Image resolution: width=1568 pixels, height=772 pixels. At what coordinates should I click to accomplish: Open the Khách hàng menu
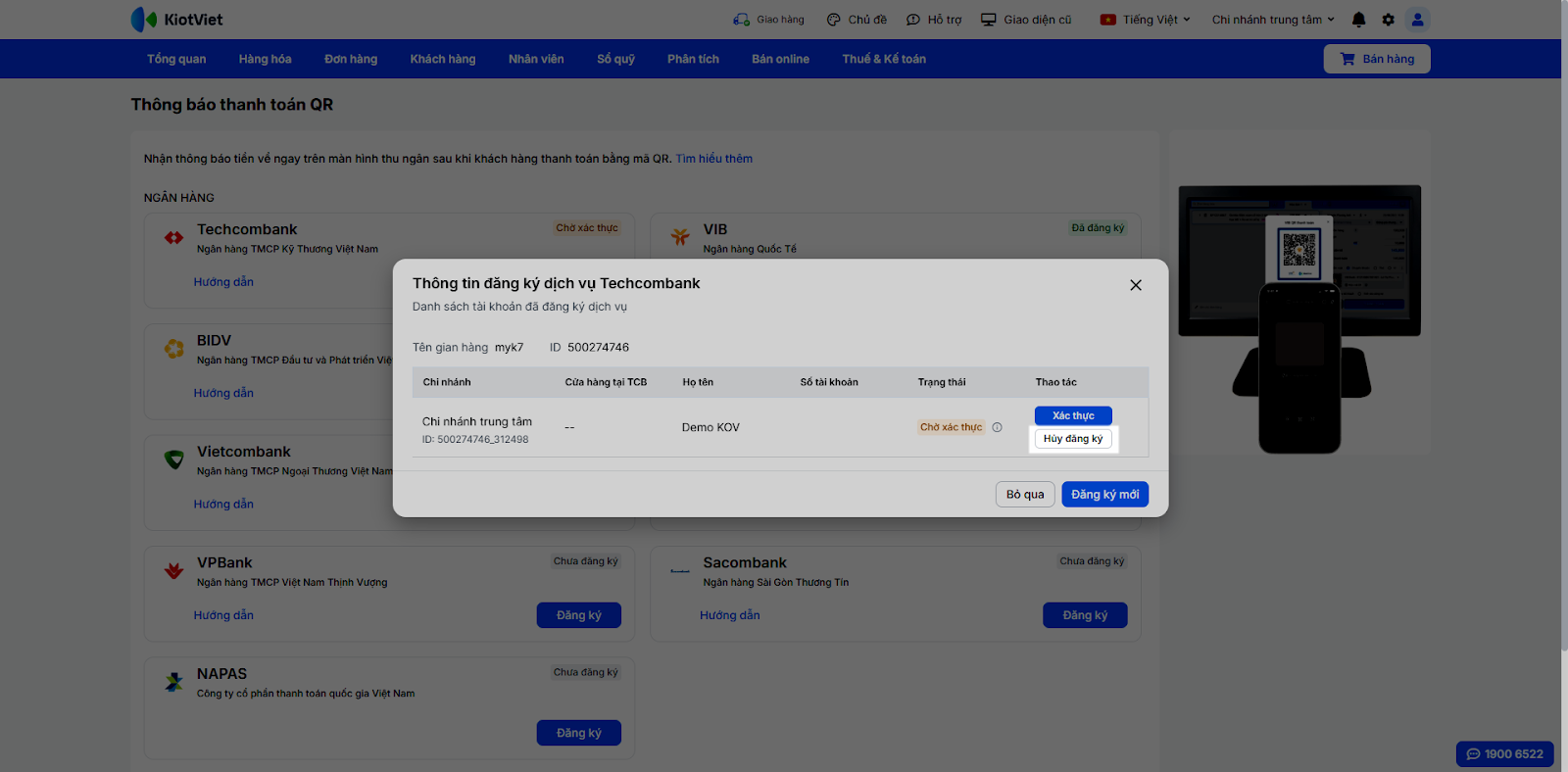(x=443, y=59)
